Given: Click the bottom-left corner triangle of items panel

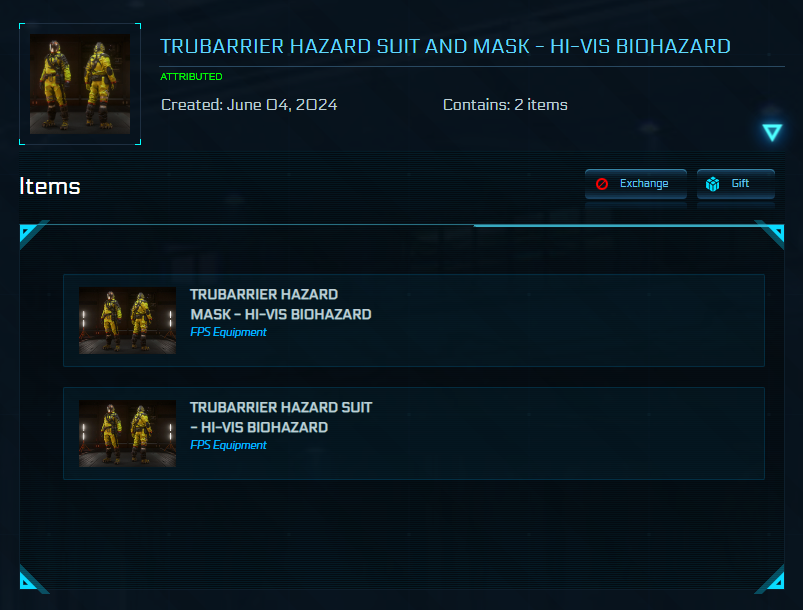Looking at the screenshot, I should coord(30,580).
